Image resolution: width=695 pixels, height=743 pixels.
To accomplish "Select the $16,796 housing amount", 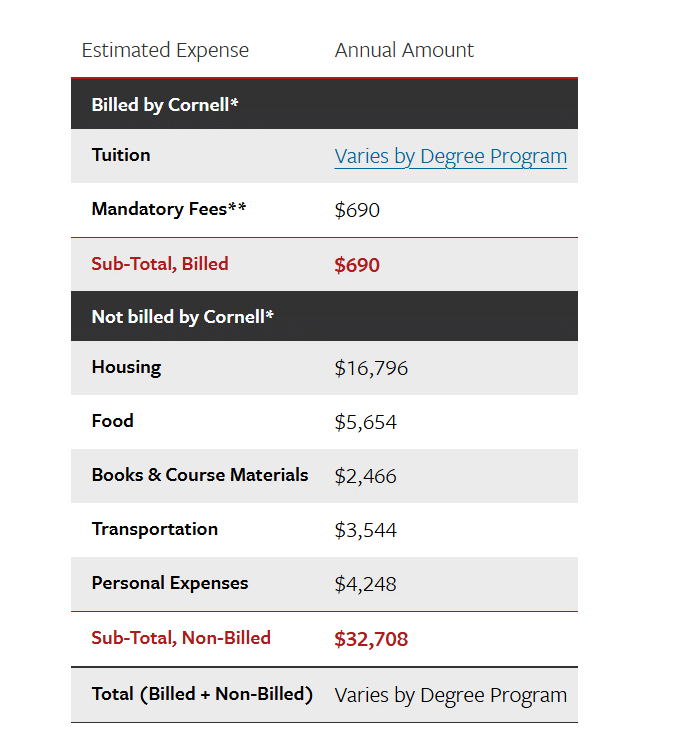I will (371, 368).
